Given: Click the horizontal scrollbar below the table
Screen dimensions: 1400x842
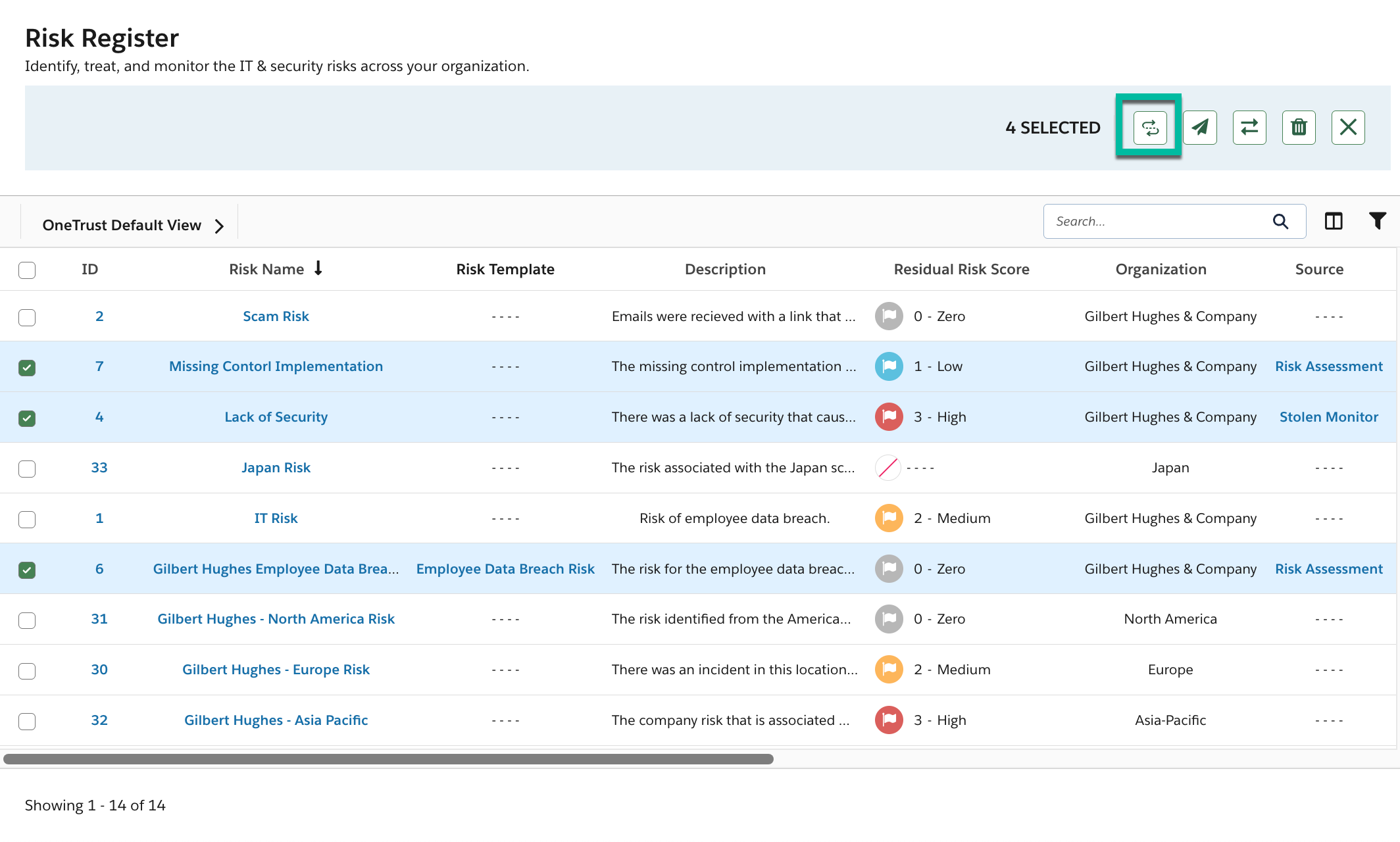Looking at the screenshot, I should click(388, 759).
